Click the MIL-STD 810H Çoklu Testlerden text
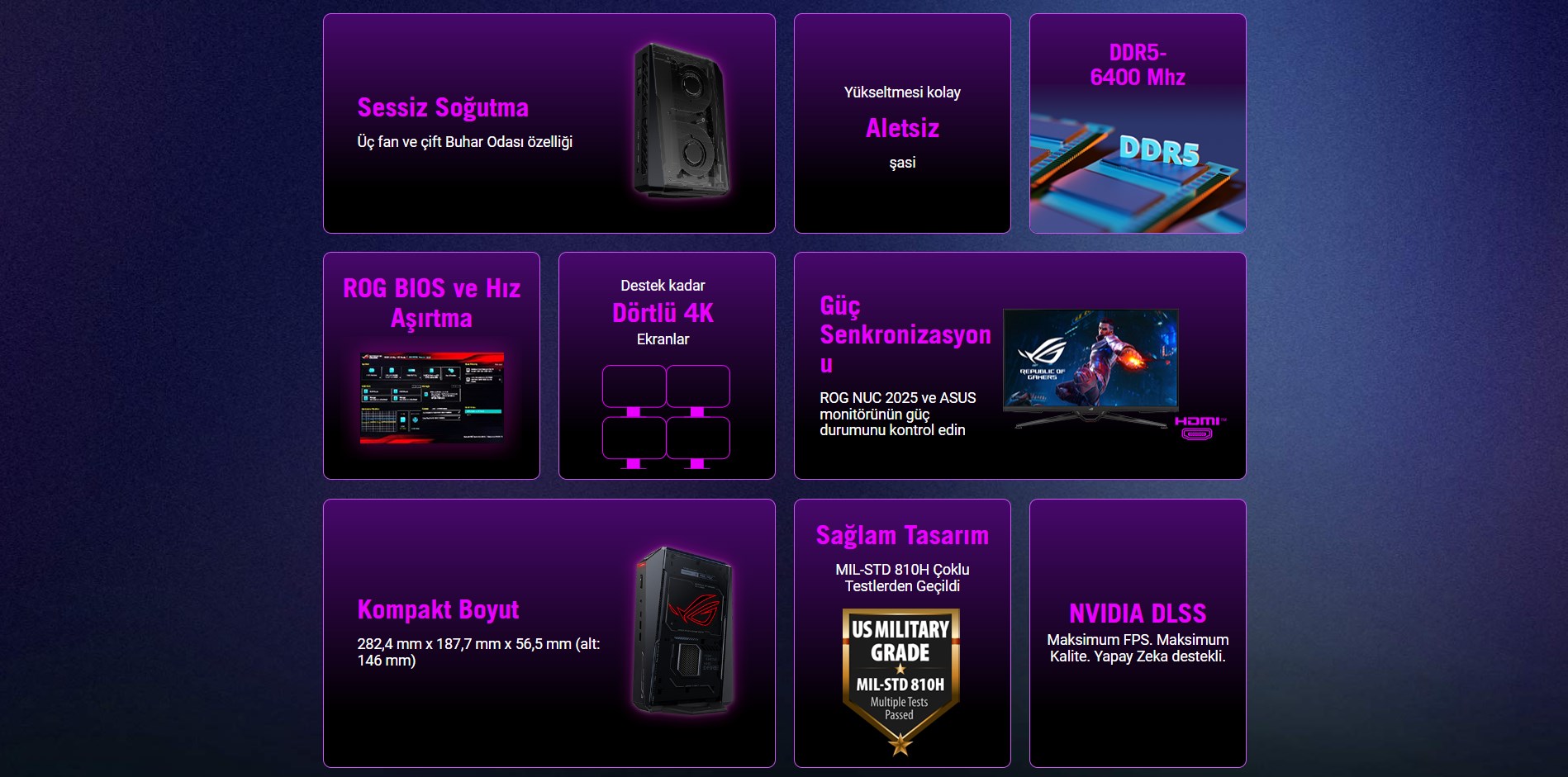 pyautogui.click(x=902, y=578)
